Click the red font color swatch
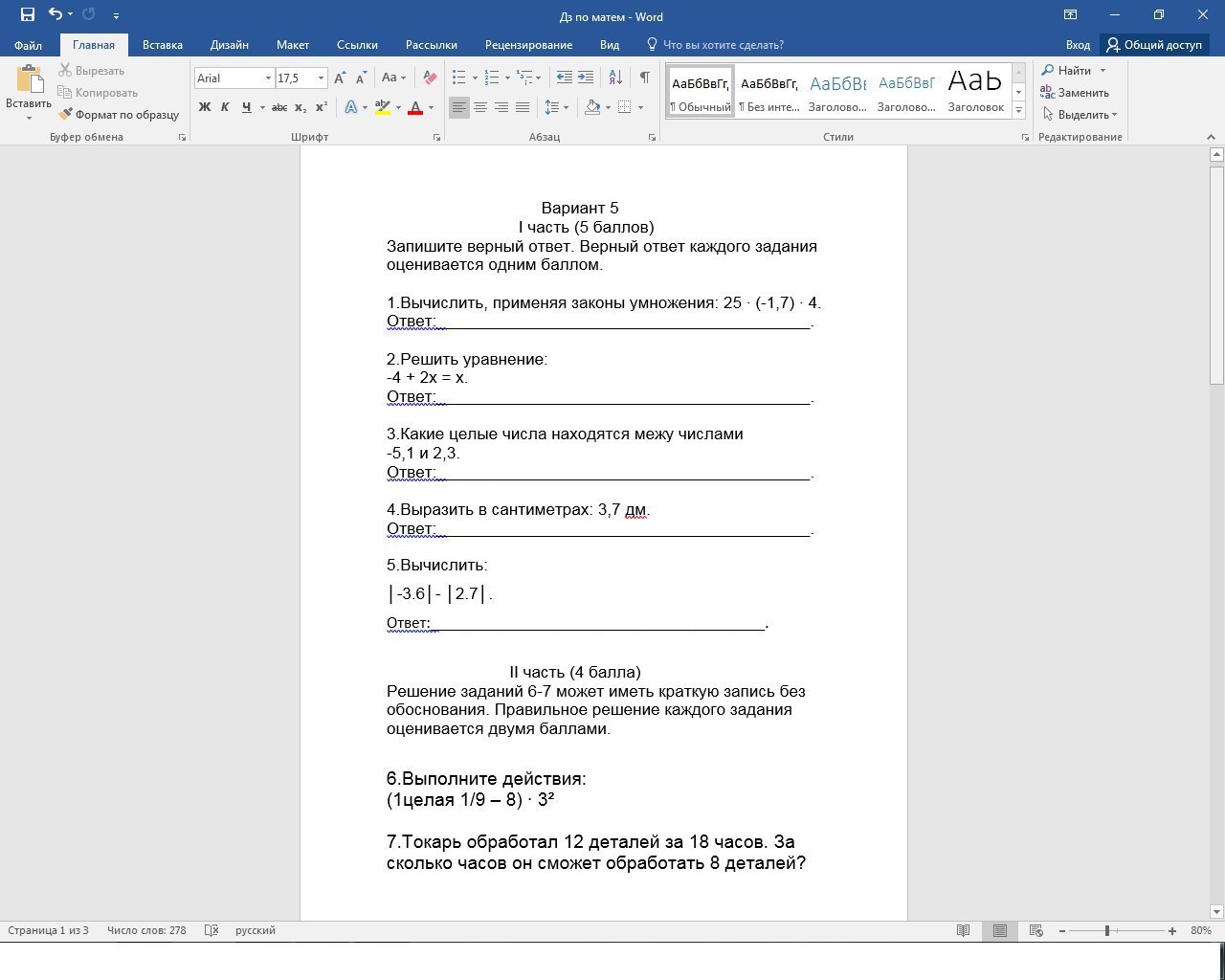Image resolution: width=1225 pixels, height=980 pixels. (415, 107)
